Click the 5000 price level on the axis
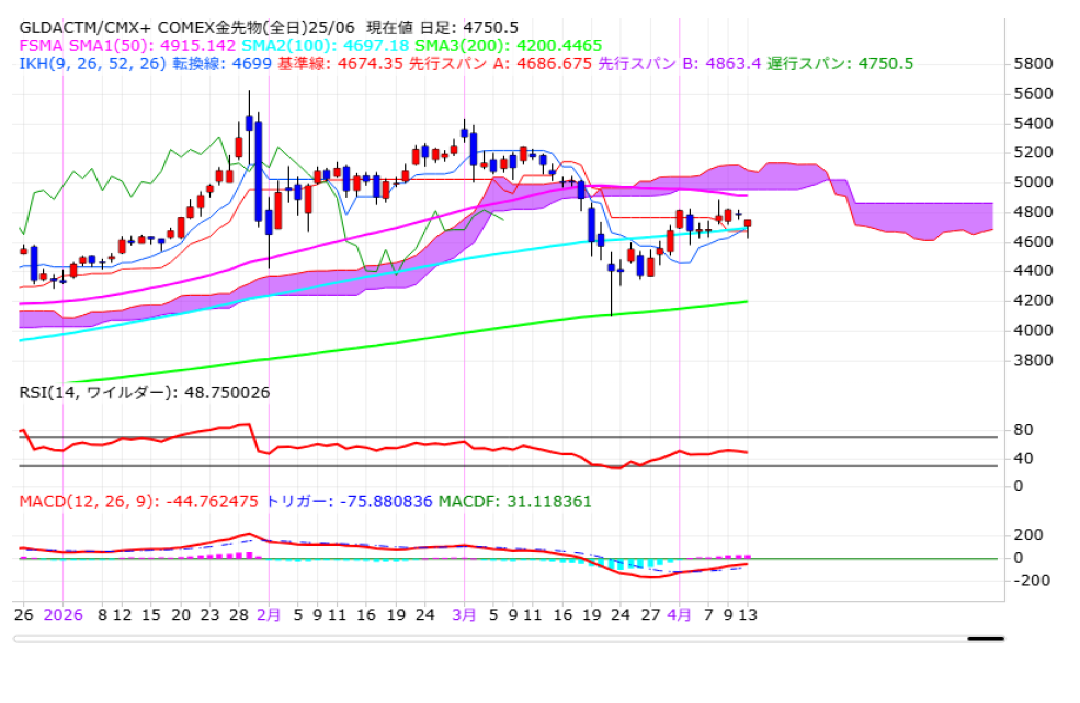This screenshot has height=703, width=1080. (x=1033, y=182)
